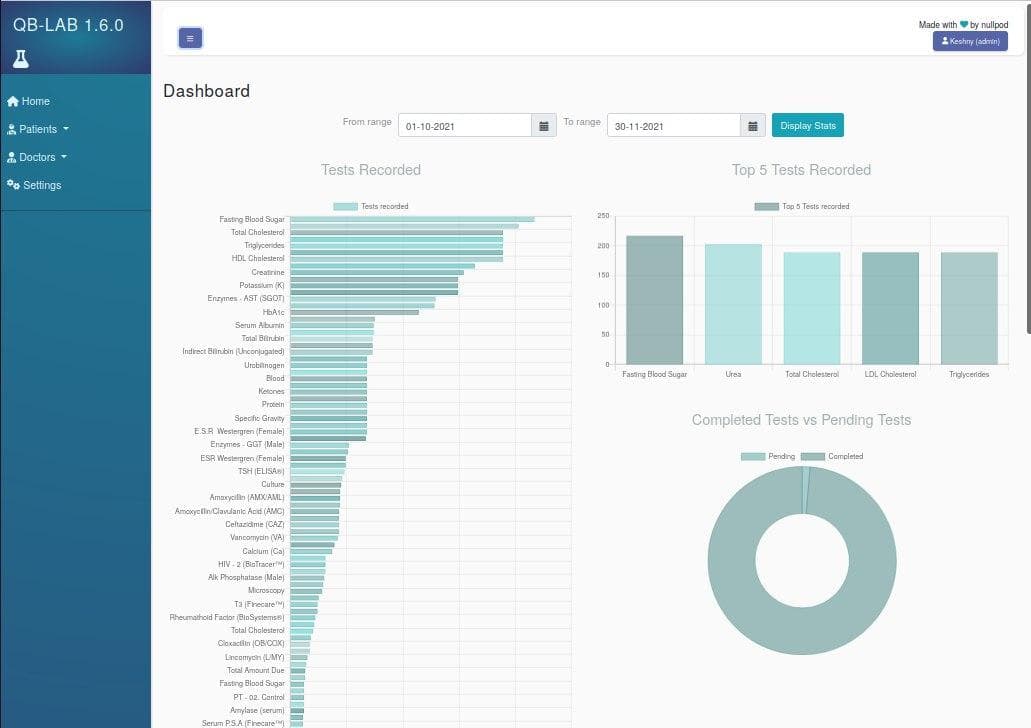Screen dimensions: 1031x728
Task: Open Settings from the sidebar
Action: click(41, 185)
